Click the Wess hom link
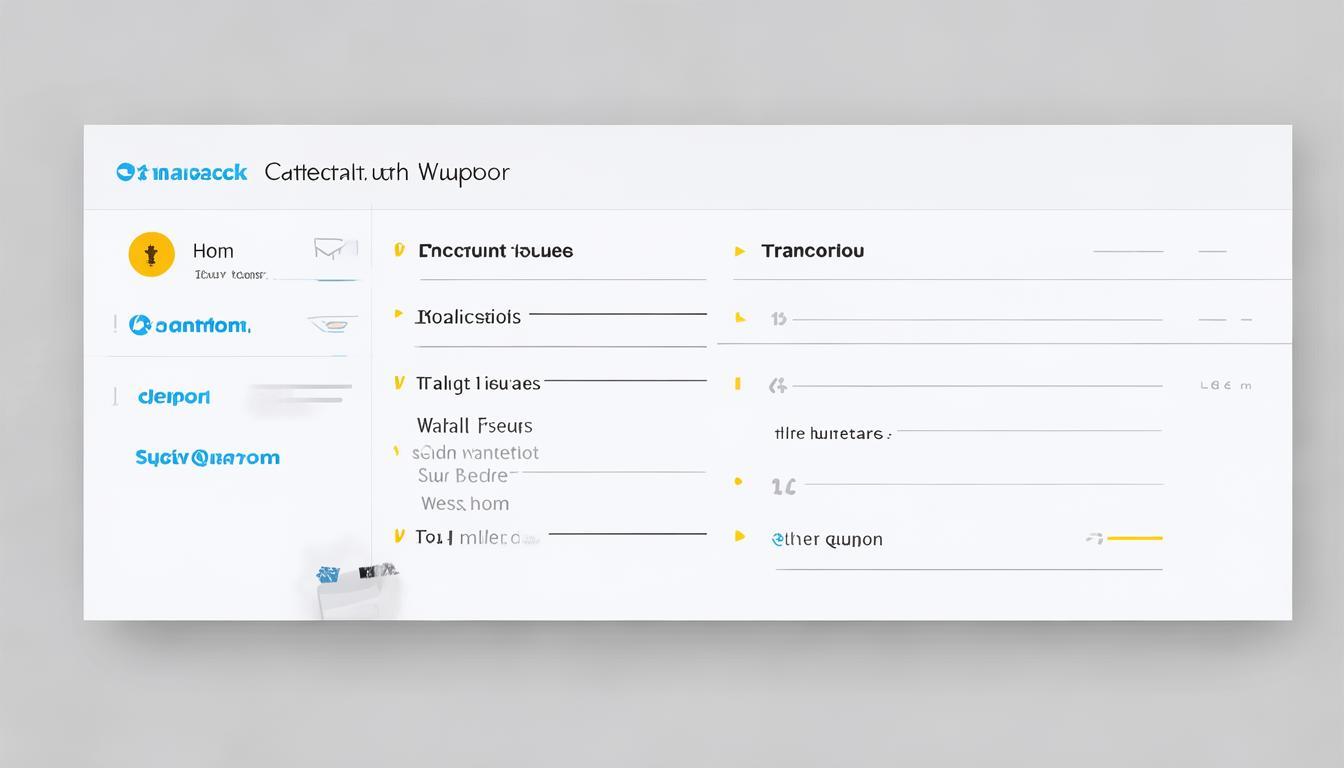Viewport: 1344px width, 768px height. (x=464, y=503)
